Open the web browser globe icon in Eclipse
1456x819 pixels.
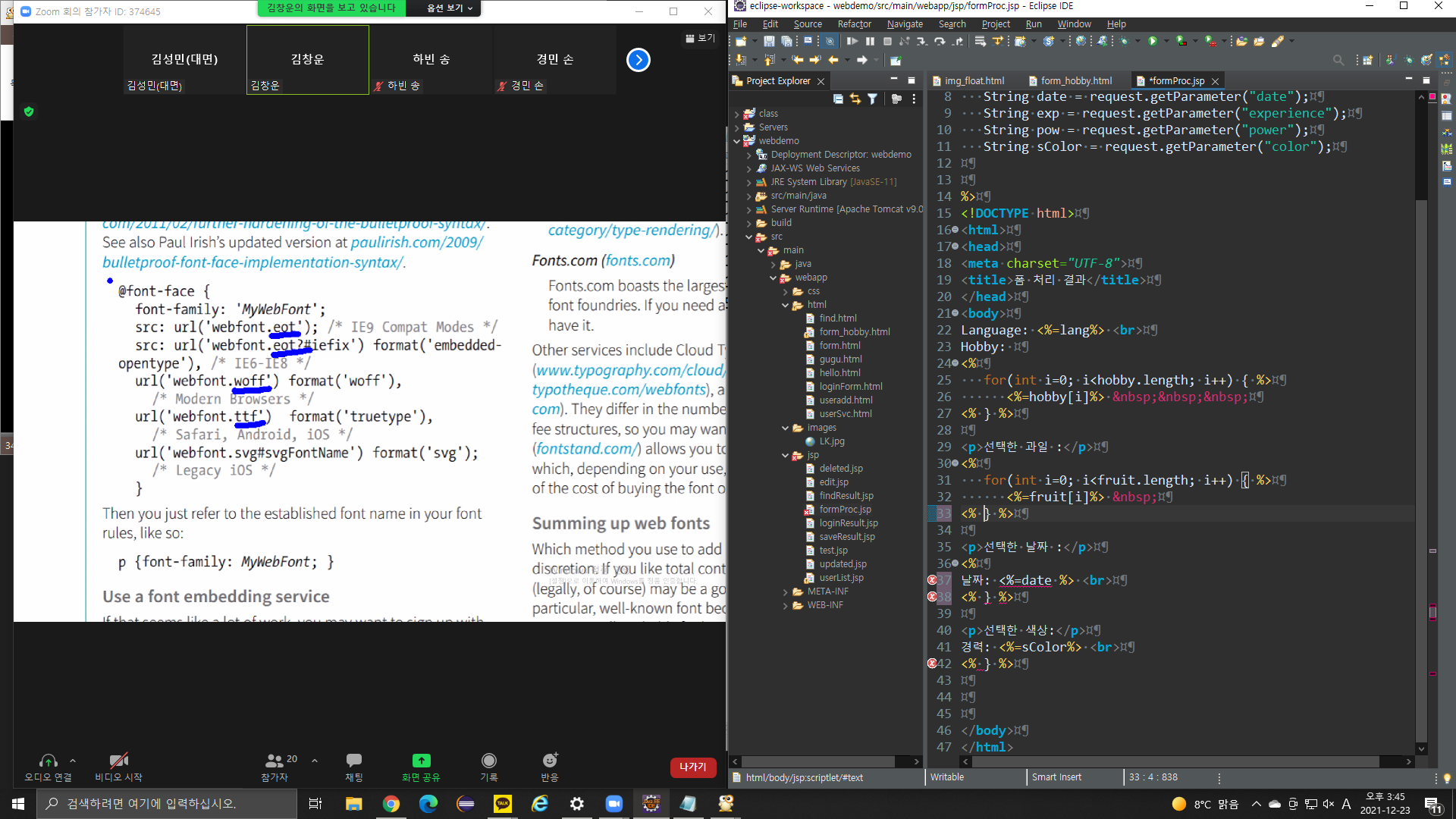[1081, 42]
